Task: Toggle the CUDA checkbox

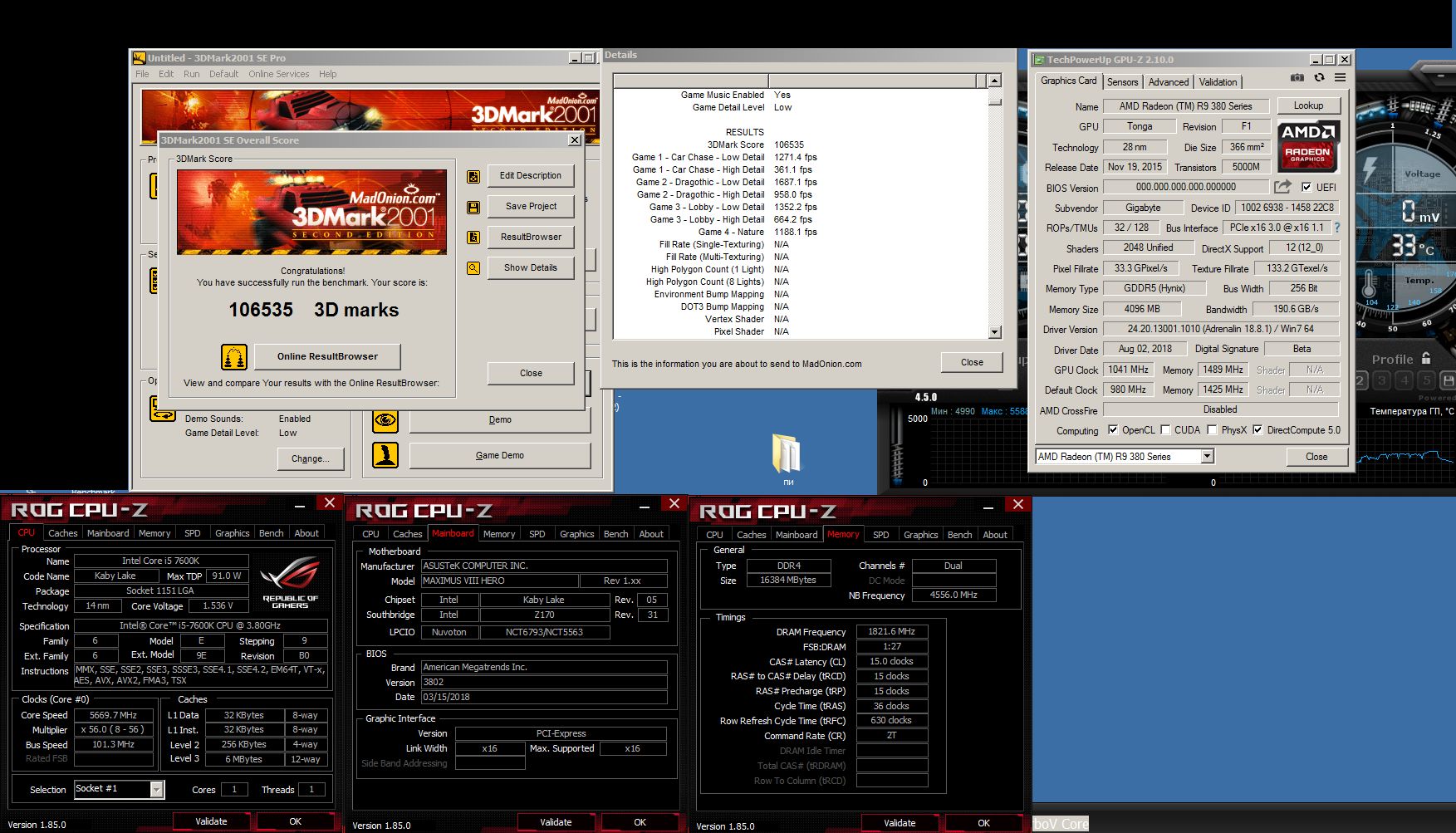Action: pos(1165,430)
